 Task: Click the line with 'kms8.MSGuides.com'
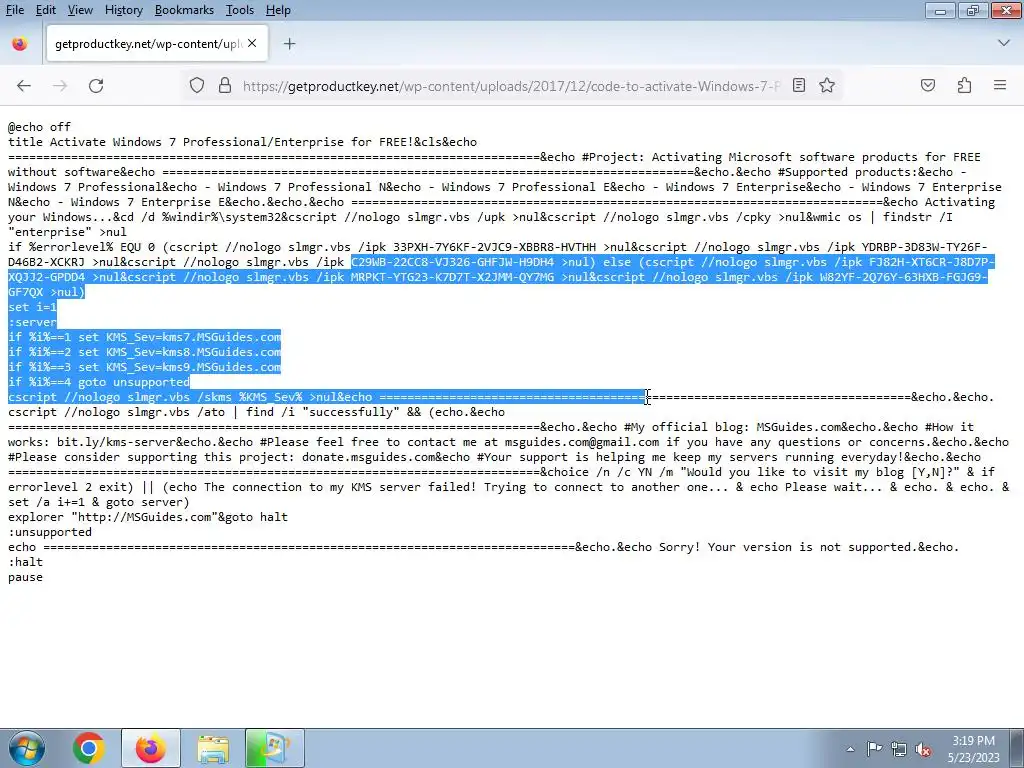pos(144,352)
